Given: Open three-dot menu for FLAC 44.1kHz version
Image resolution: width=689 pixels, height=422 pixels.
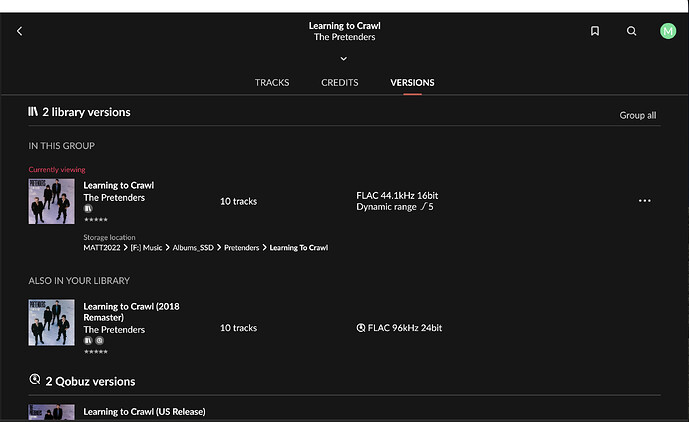Looking at the screenshot, I should click(645, 201).
